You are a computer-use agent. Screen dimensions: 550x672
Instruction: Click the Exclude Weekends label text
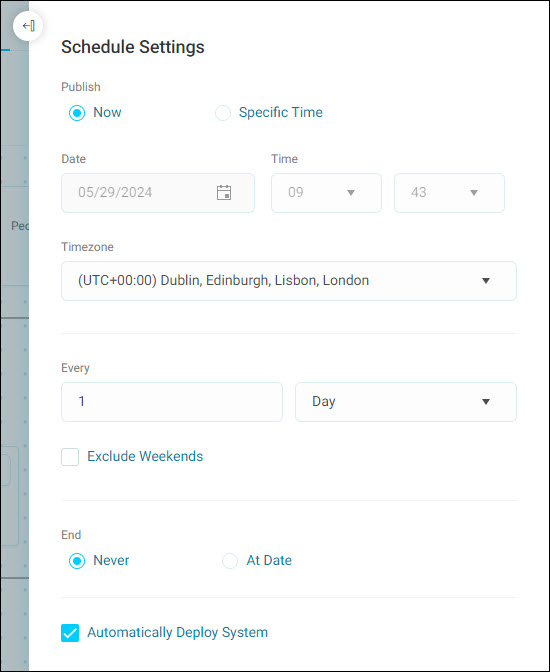(x=145, y=456)
